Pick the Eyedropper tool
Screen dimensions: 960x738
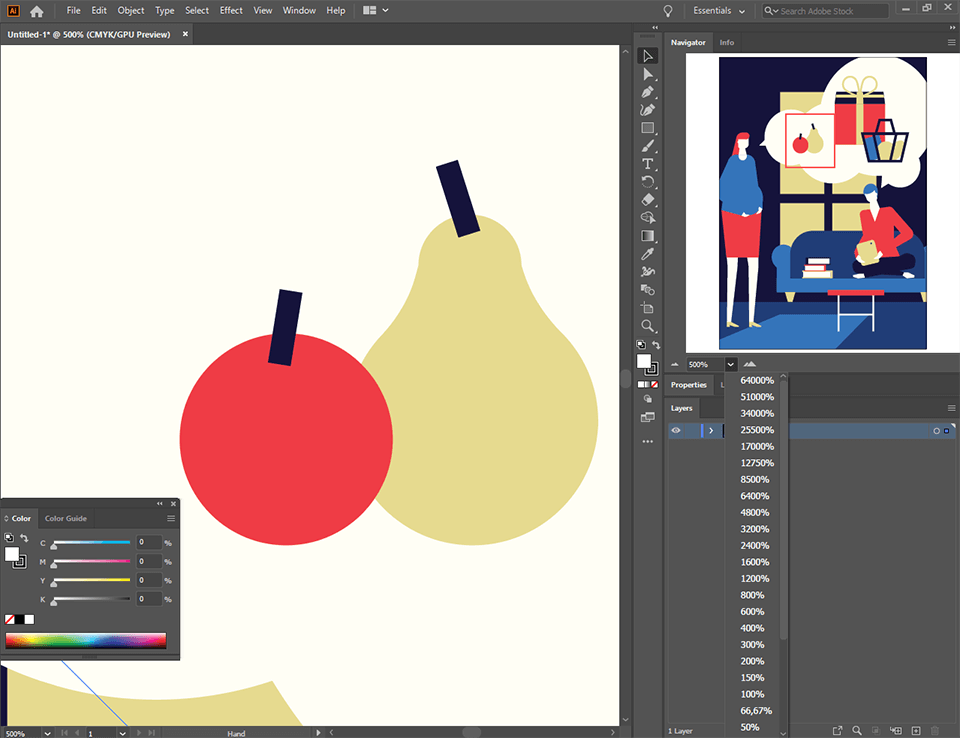[x=648, y=254]
